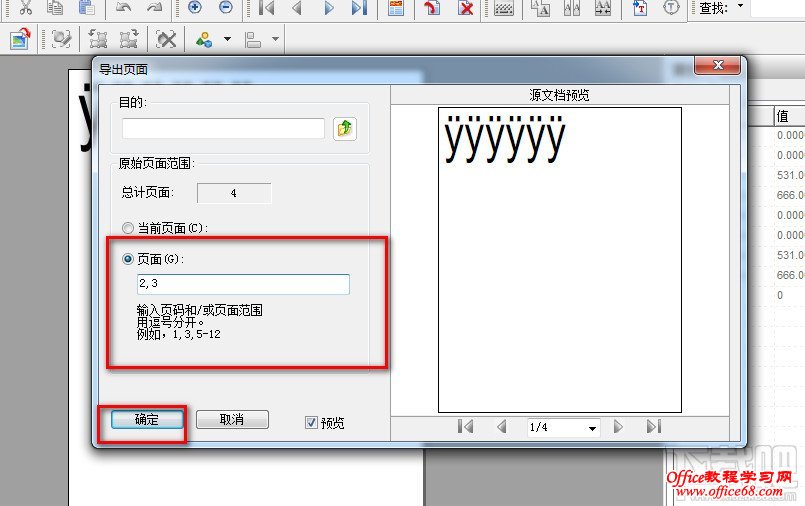
Task: Click the search text field in toolbar
Action: (x=777, y=8)
